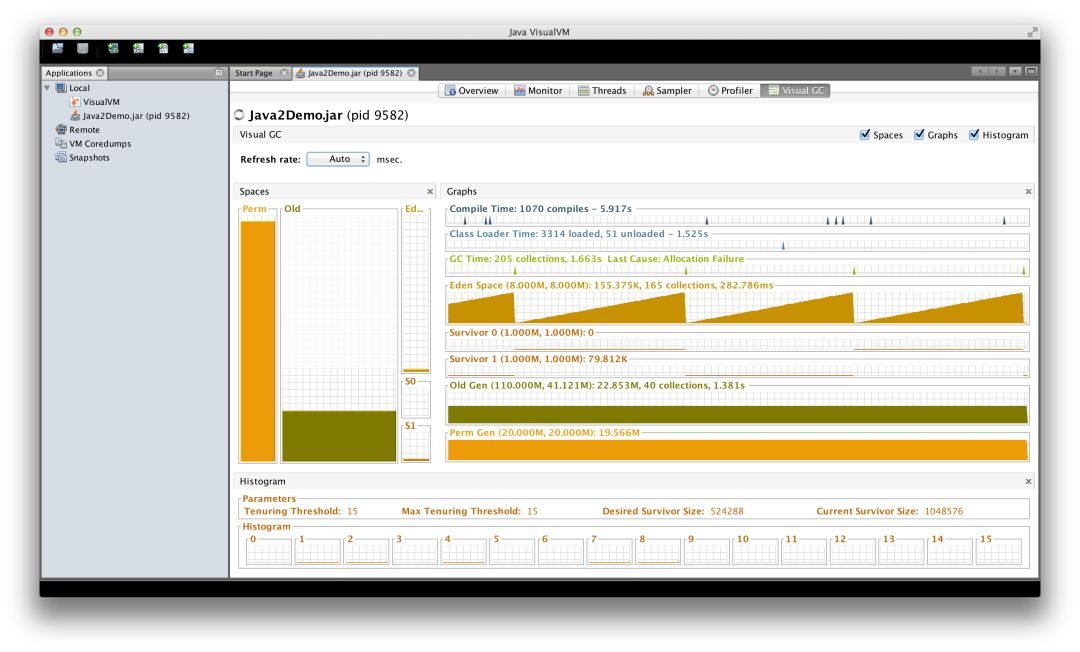
Task: Uncheck the Histogram checkbox
Action: tap(974, 135)
